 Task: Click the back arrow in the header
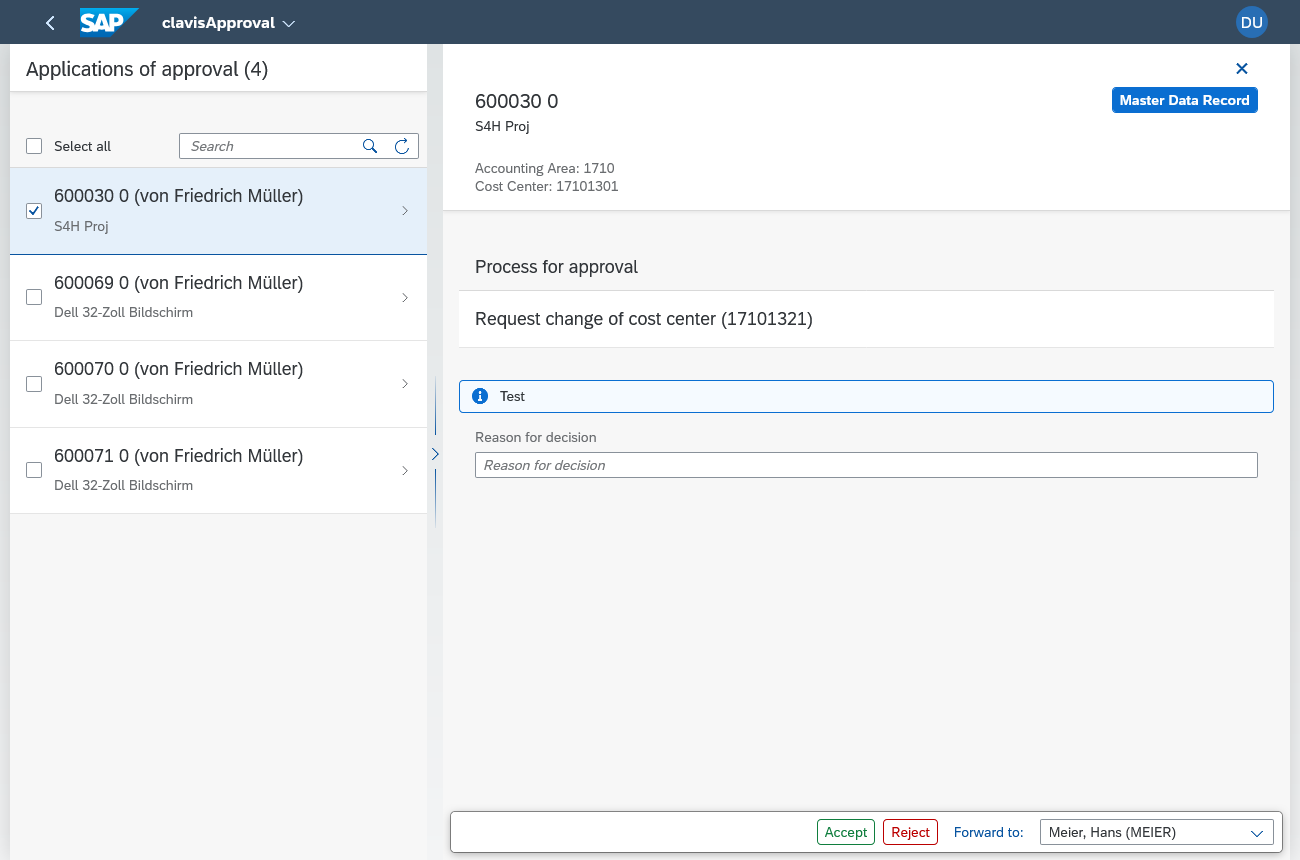[x=50, y=23]
